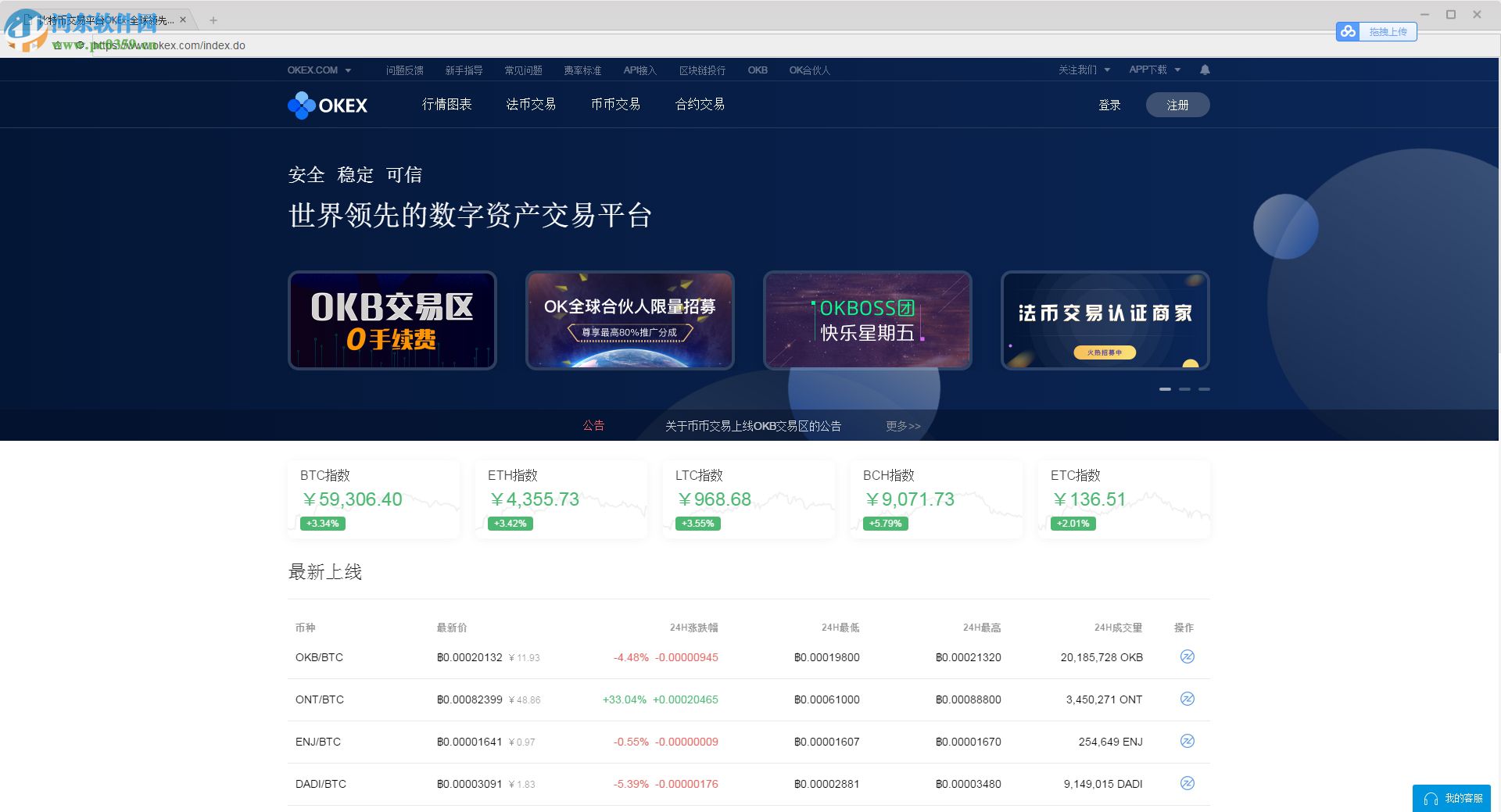1501x812 pixels.
Task: Open 币币交易 menu
Action: pos(615,104)
